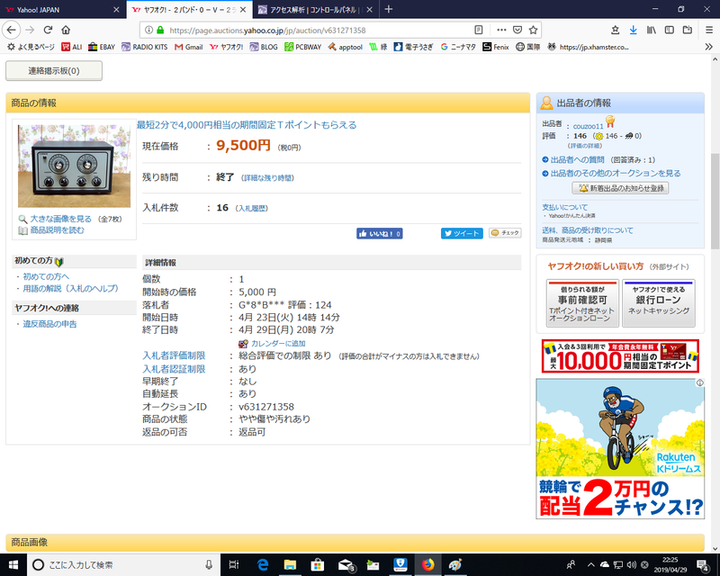Open 入札履歴 bid history link
The width and height of the screenshot is (720, 576).
click(251, 208)
